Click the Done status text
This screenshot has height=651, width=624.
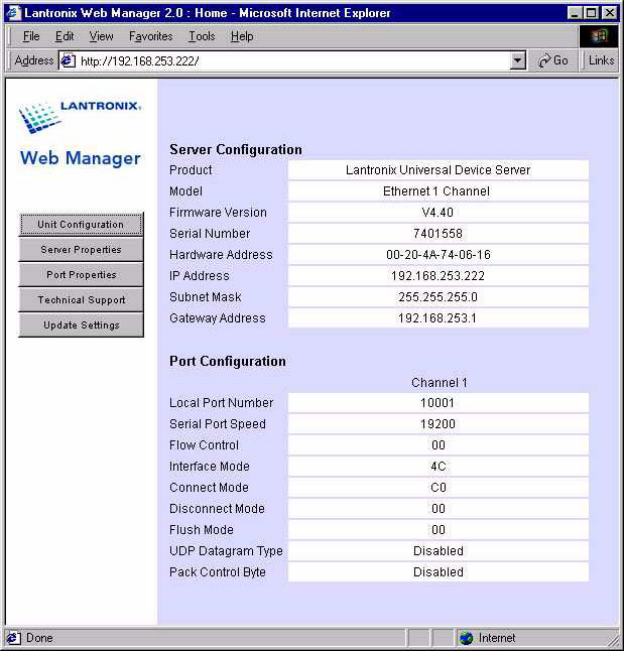[39, 638]
